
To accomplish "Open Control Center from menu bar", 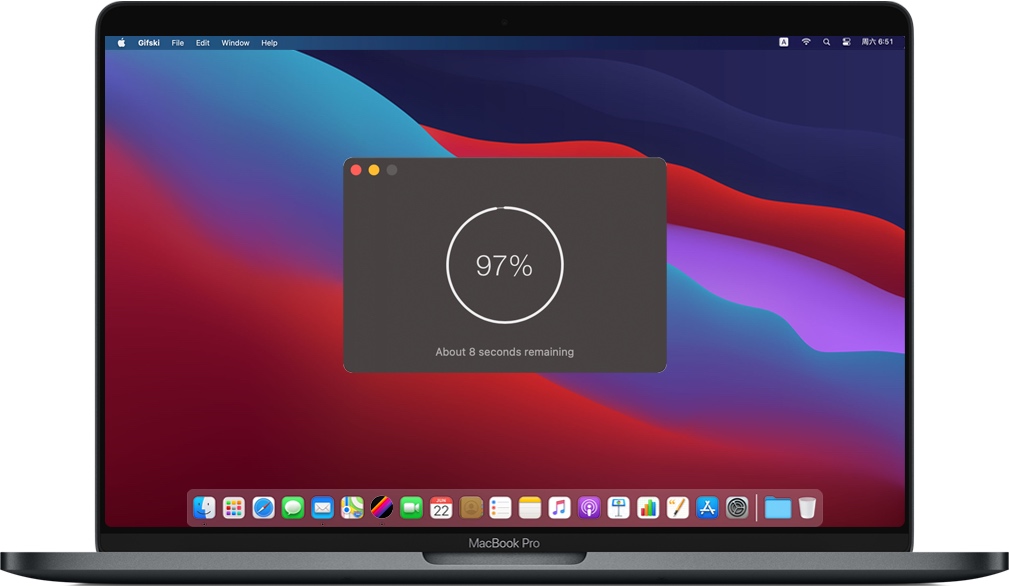I will pos(846,43).
